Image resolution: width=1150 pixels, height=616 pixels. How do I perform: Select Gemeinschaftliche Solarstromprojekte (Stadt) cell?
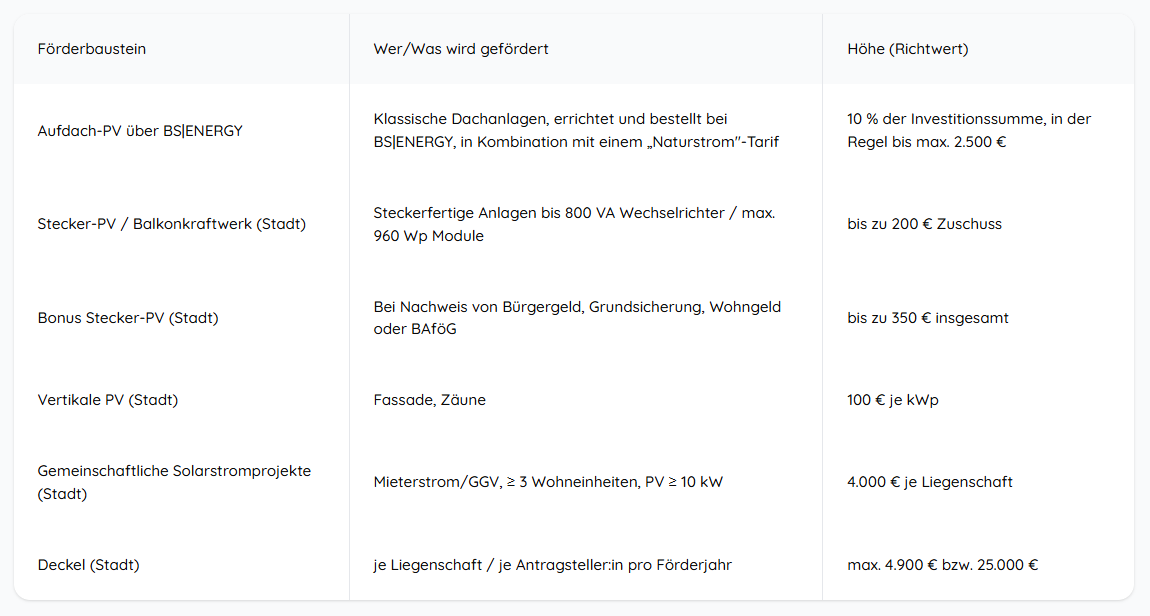pos(175,482)
